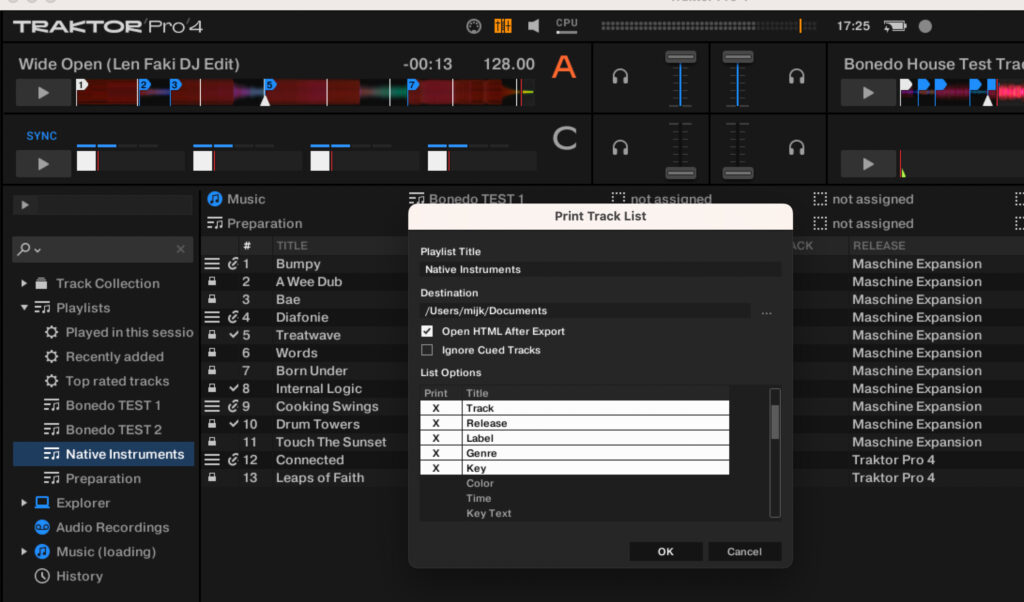Open the History item in the browser tree
1024x602 pixels.
pos(69,576)
